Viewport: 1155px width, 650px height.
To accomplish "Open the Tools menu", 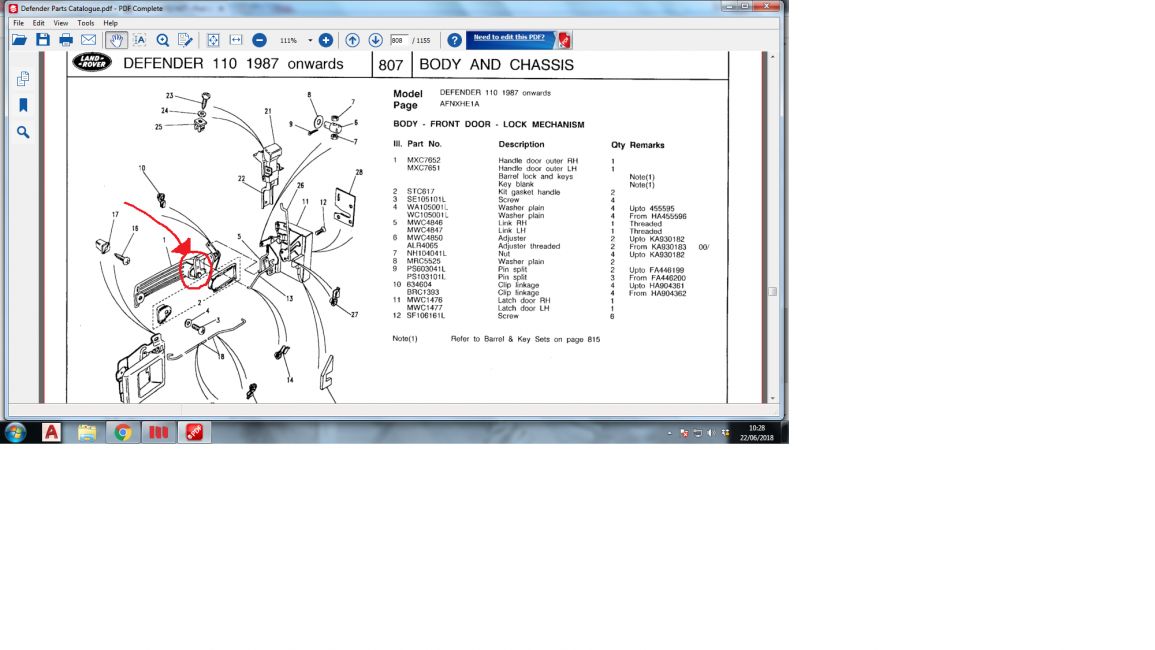I will (x=85, y=23).
